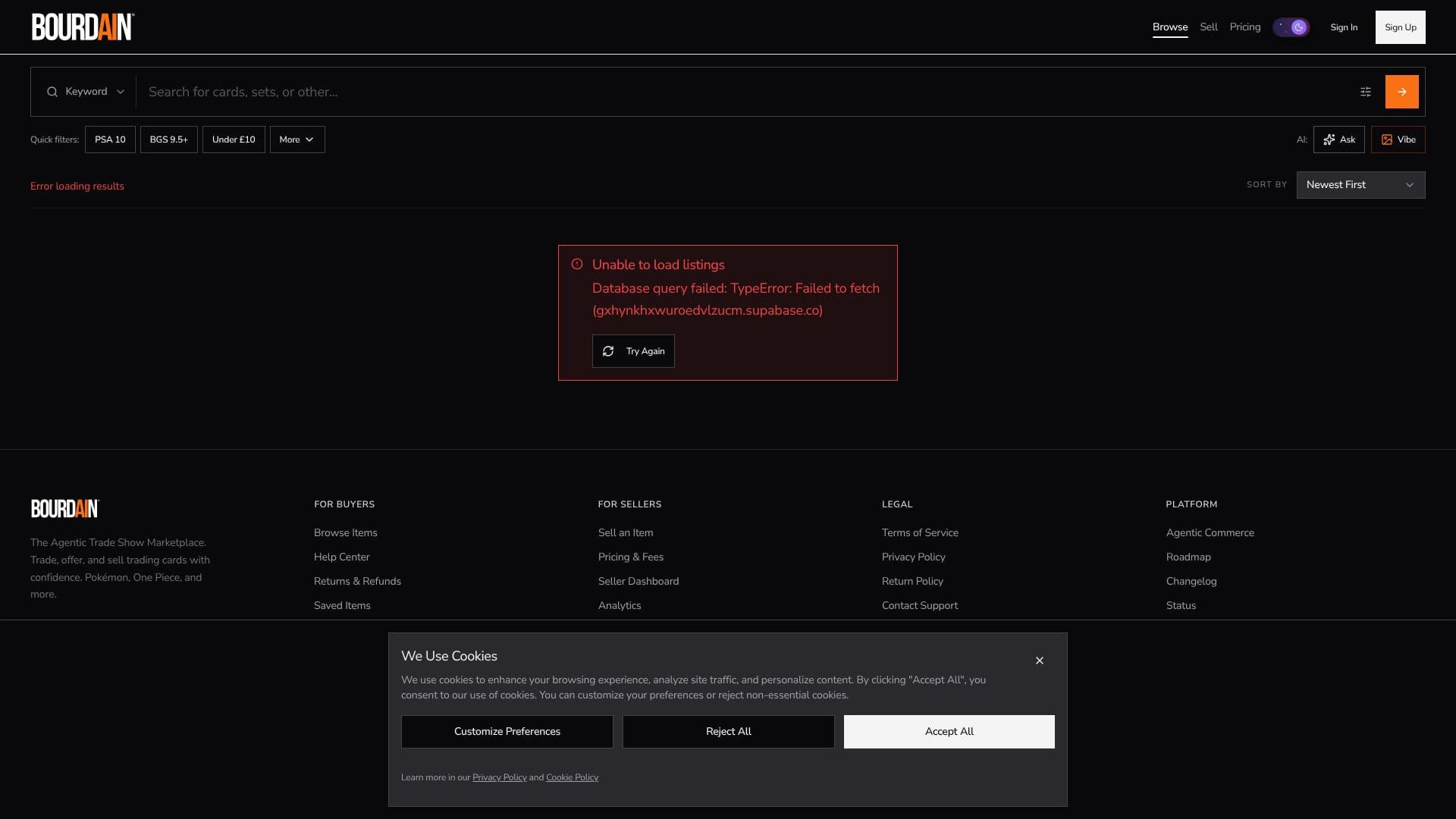Click the Bourdain logo in the footer
Screen dimensions: 1456x819
click(64, 508)
